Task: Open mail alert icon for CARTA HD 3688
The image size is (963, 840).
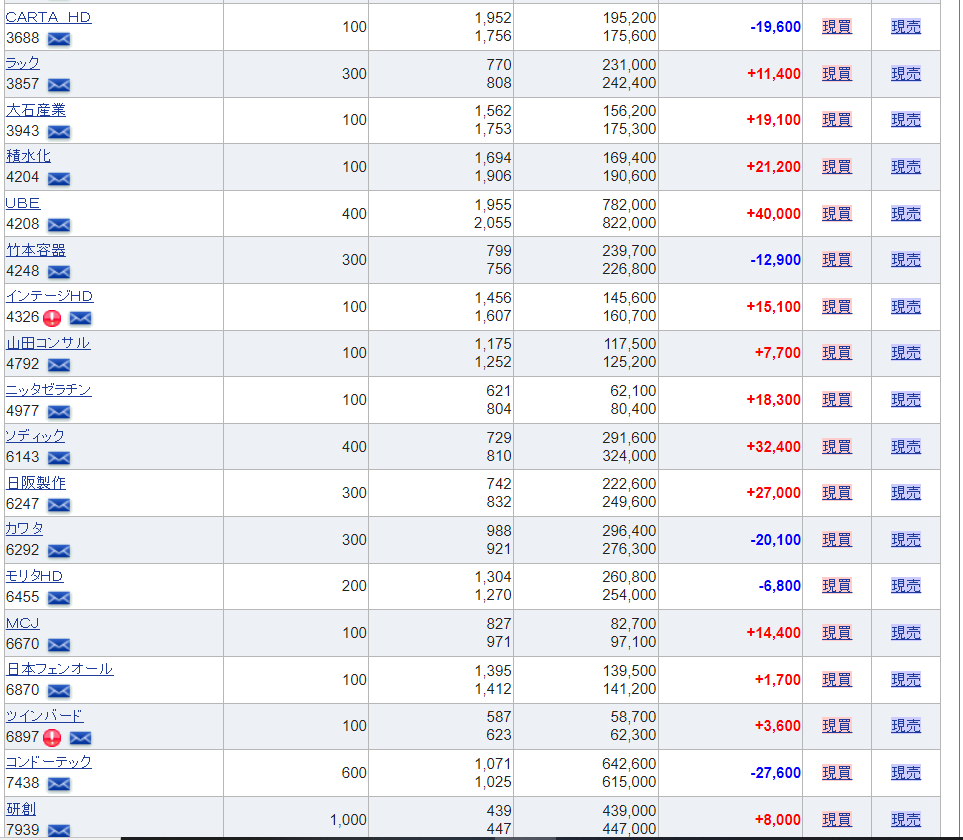Action: click(59, 39)
